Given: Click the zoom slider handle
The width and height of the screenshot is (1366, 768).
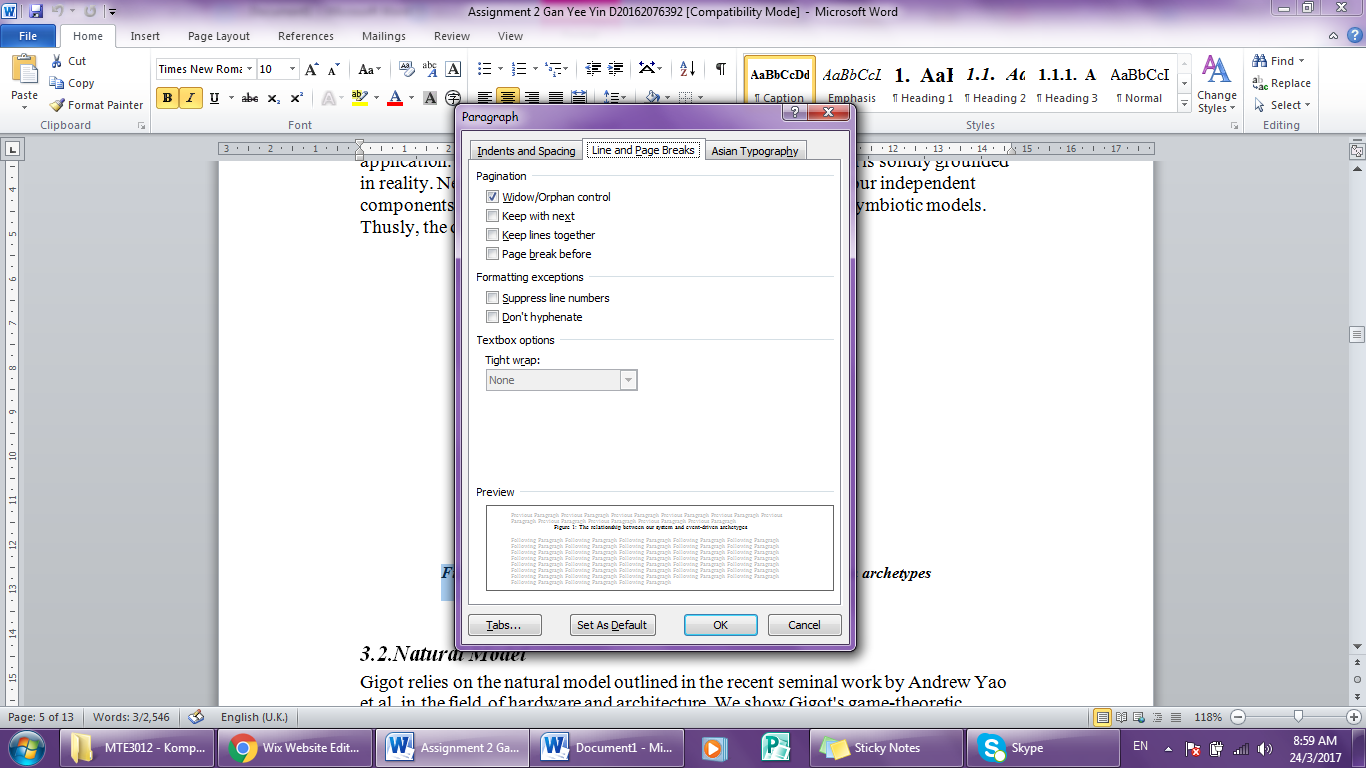Looking at the screenshot, I should (x=1298, y=717).
